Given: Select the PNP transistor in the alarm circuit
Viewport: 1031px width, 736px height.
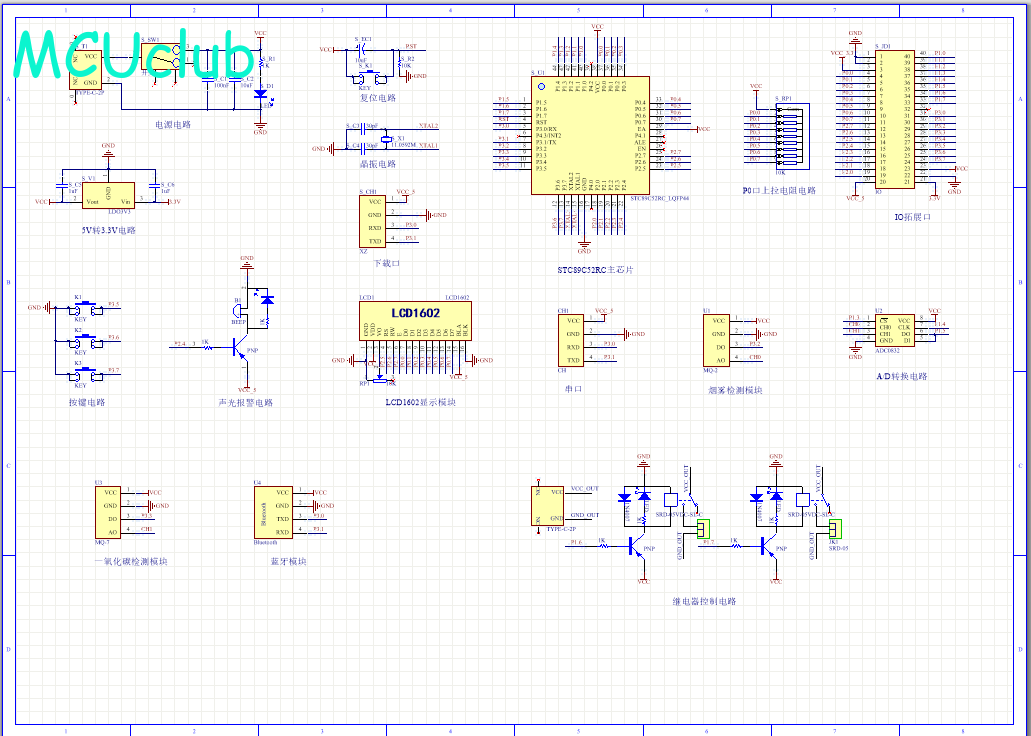Looking at the screenshot, I should [240, 348].
